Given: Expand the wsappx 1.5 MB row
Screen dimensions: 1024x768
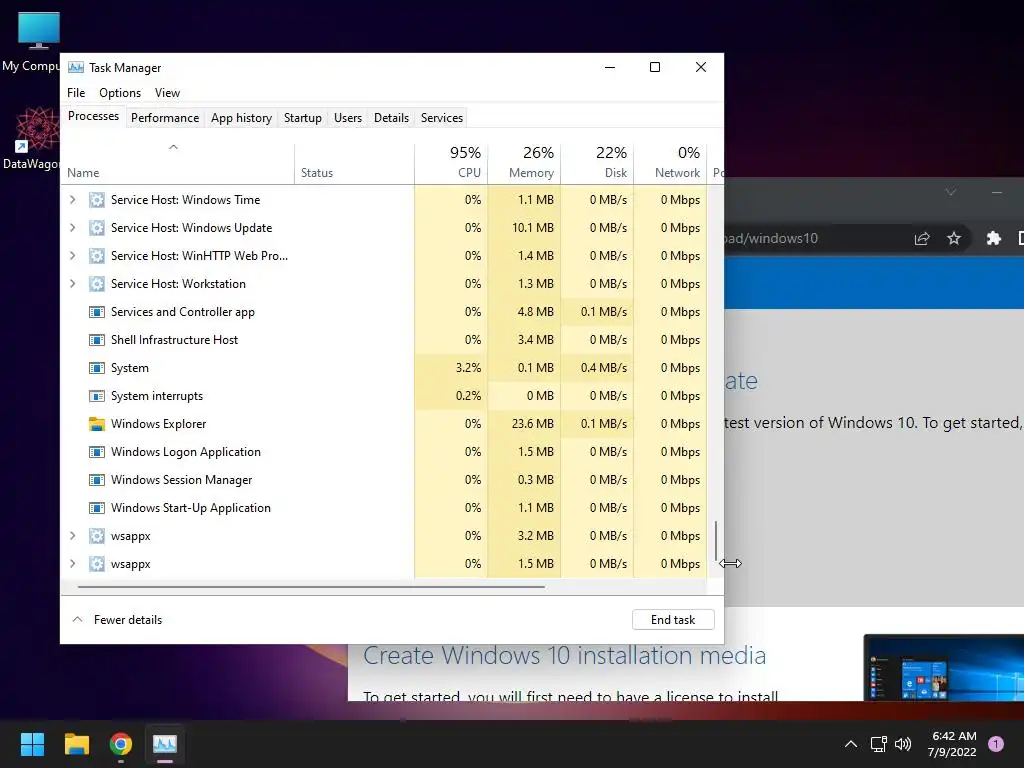Looking at the screenshot, I should (x=72, y=564).
